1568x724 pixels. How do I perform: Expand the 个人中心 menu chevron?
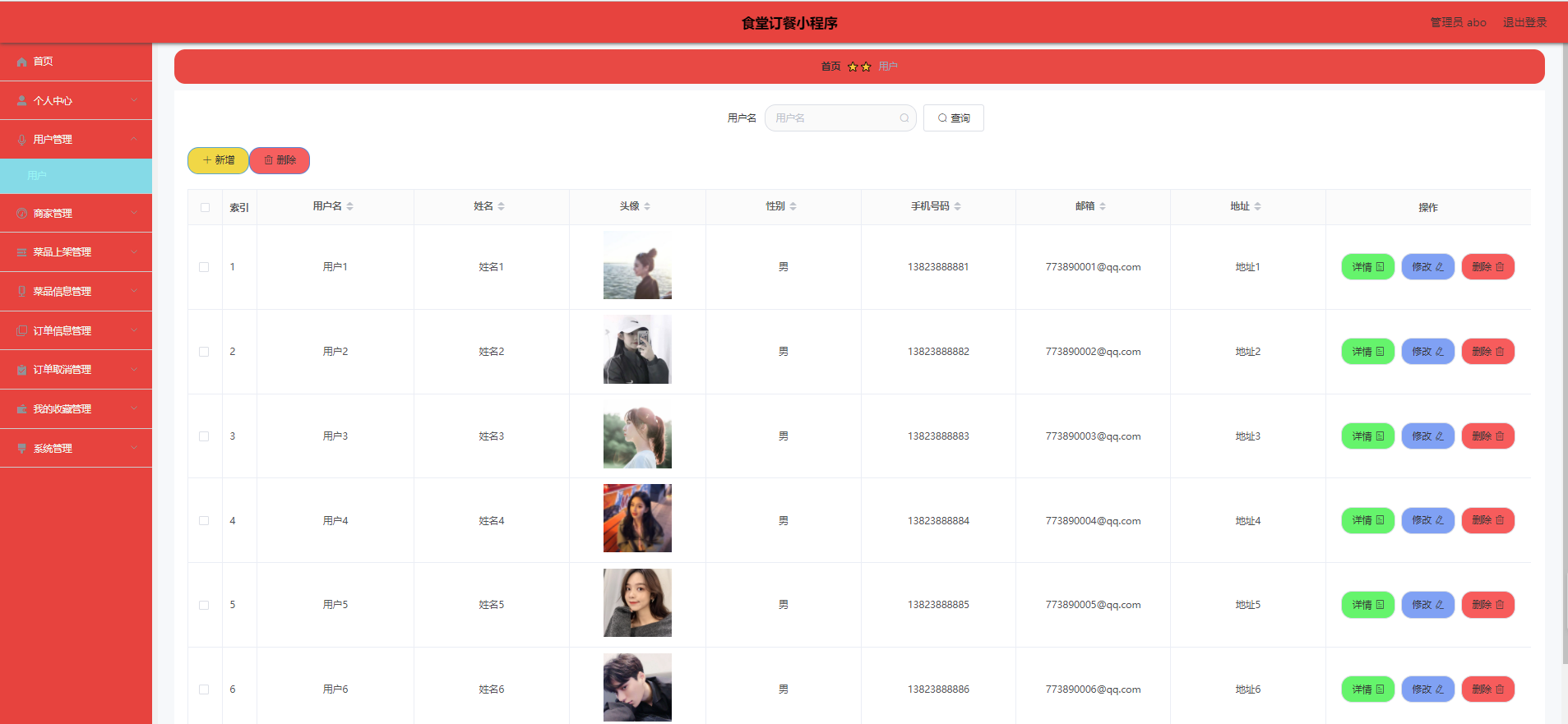click(x=134, y=100)
